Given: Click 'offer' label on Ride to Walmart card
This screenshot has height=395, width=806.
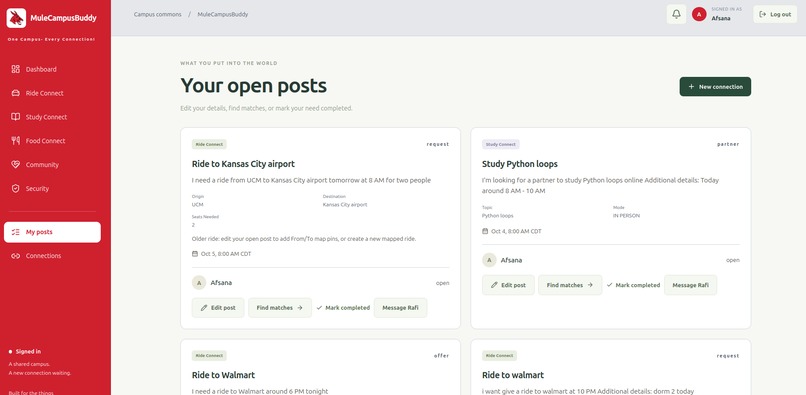Looking at the screenshot, I should tap(442, 356).
